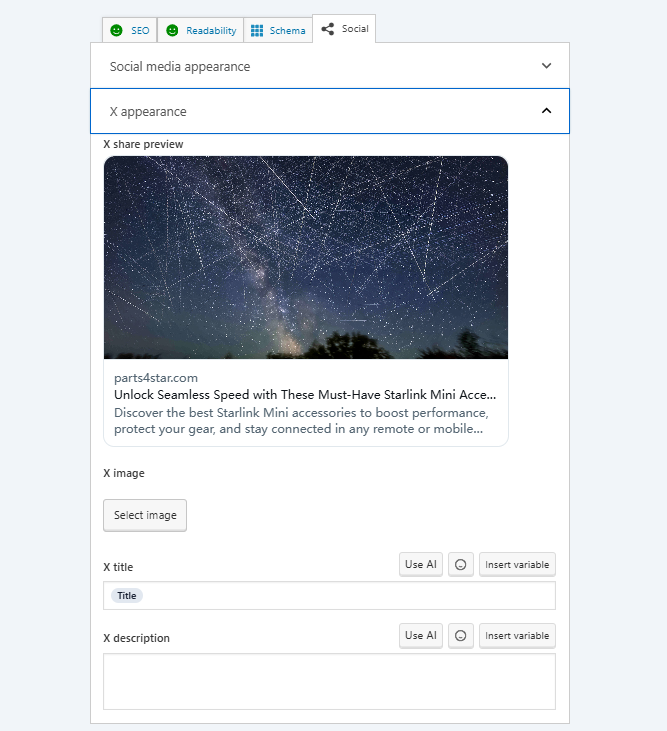Open emoji picker for X description
667x731 pixels.
click(x=460, y=636)
